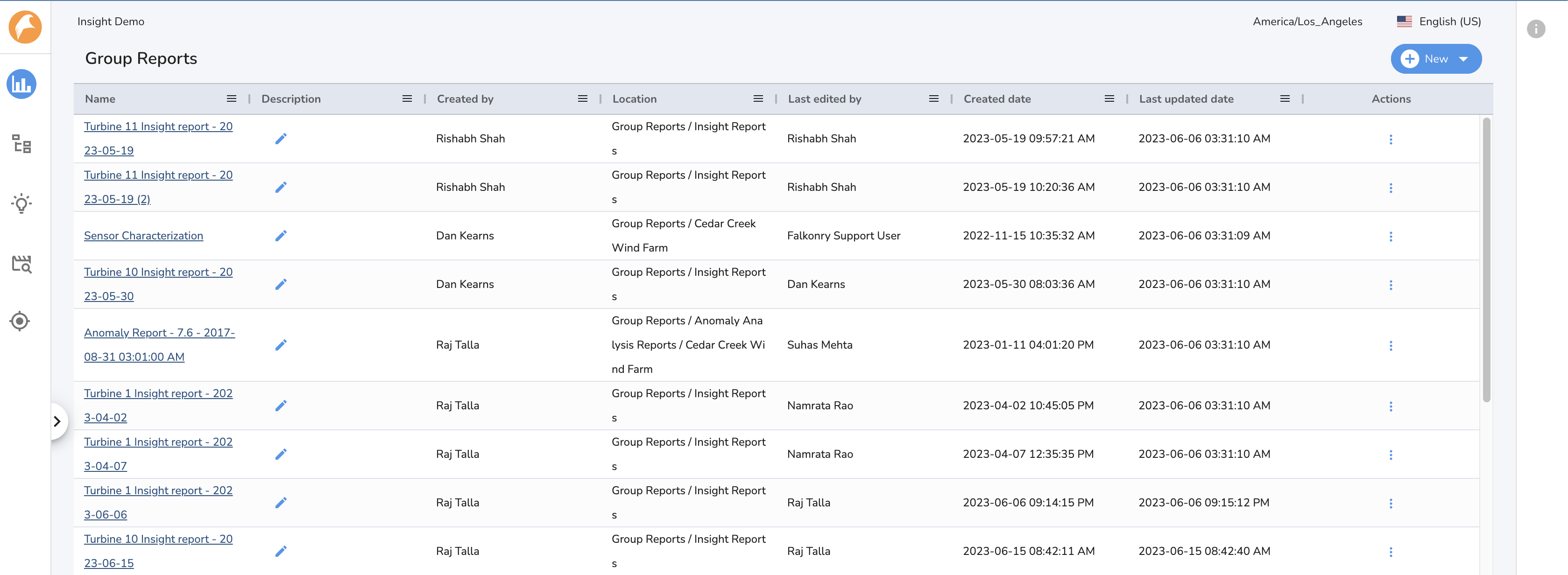Open Anomaly Report 7.6 2017-08-31 link
The width and height of the screenshot is (1568, 575).
click(x=160, y=345)
